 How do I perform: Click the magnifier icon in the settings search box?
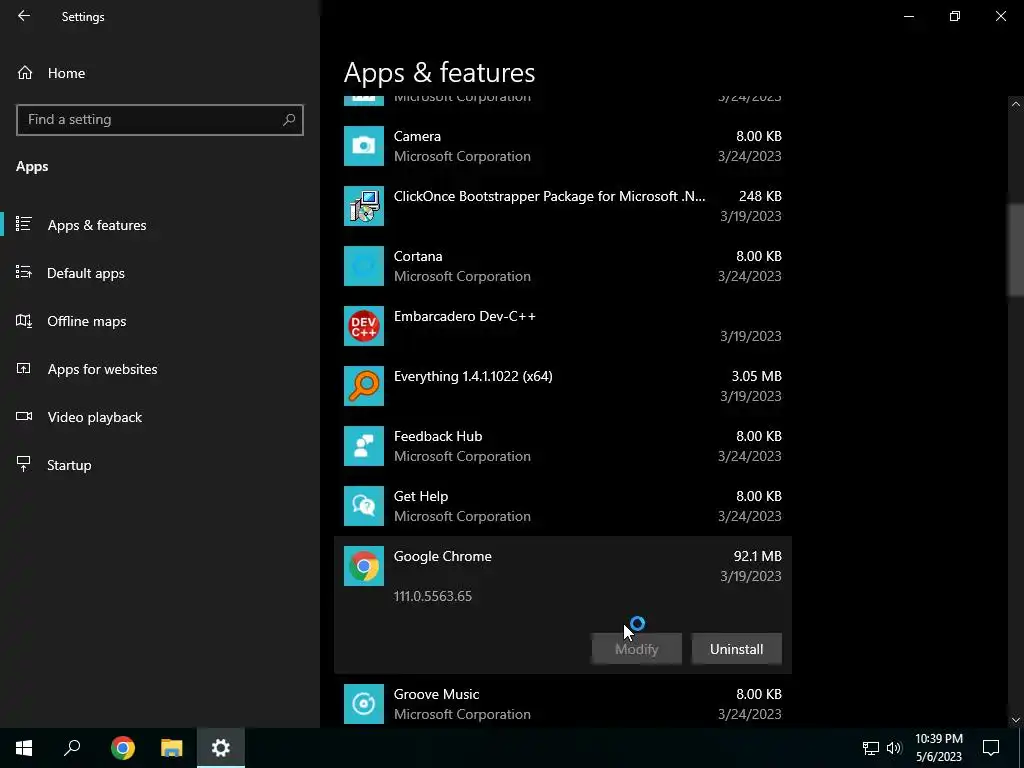click(x=289, y=120)
